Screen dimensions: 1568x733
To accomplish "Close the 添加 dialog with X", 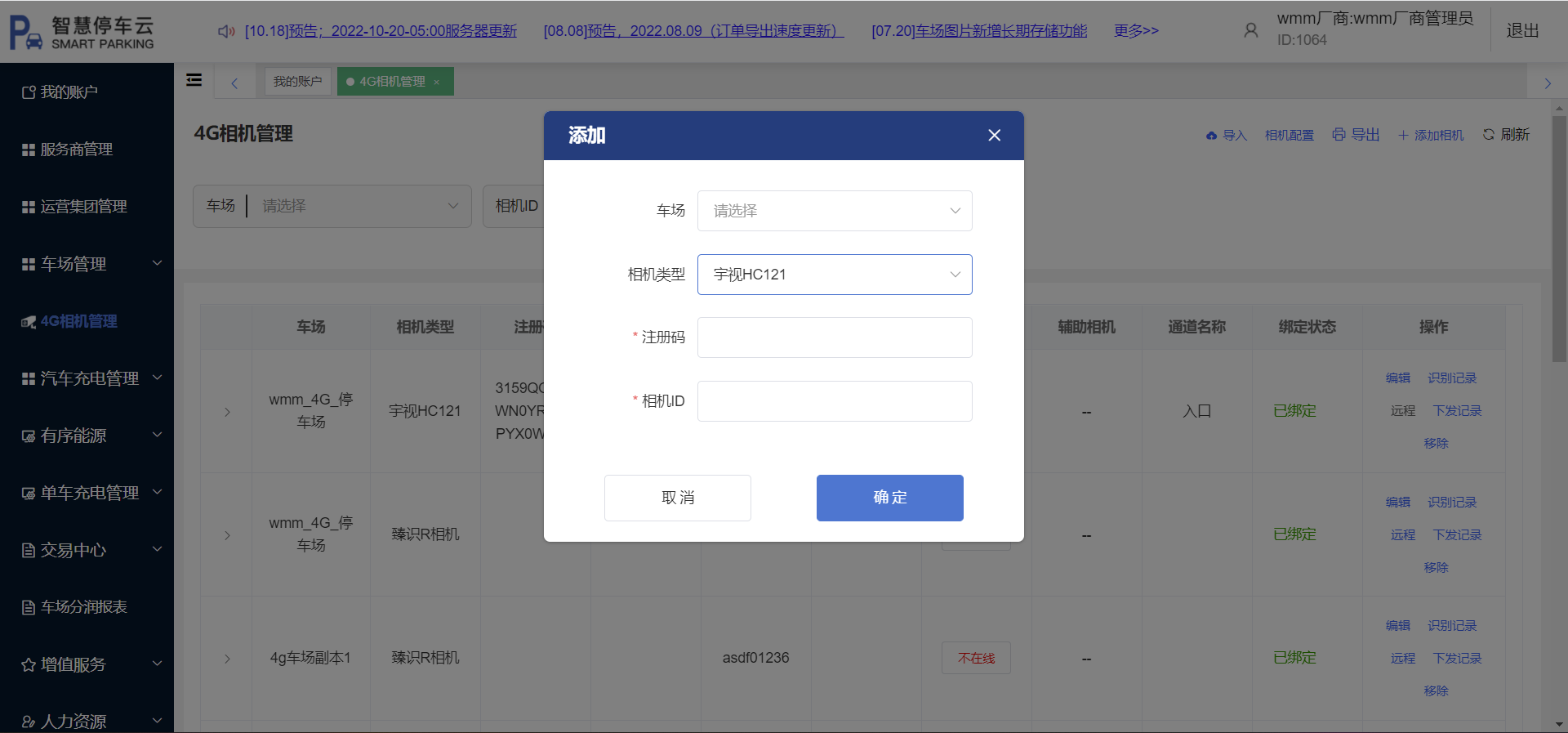I will (994, 135).
